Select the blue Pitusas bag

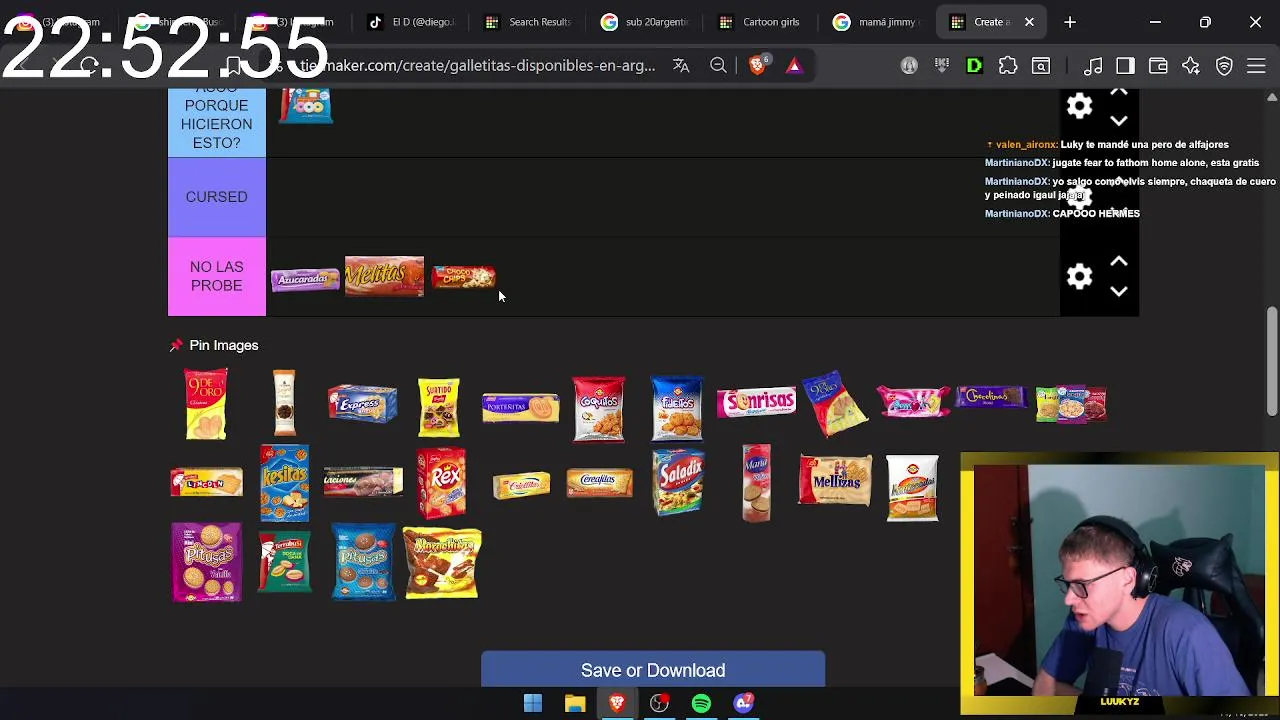click(x=364, y=562)
